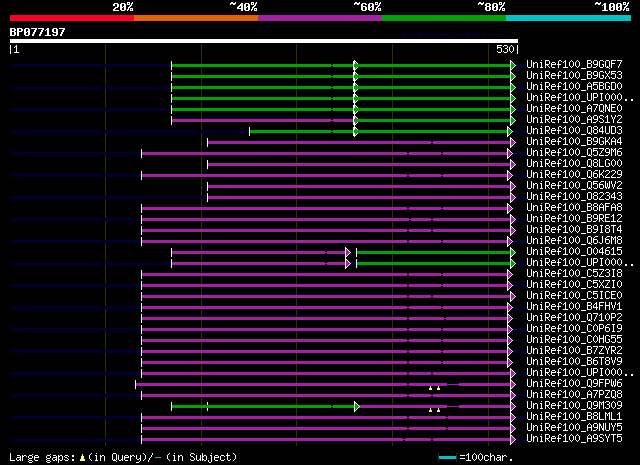Click the purple end arrowhead on Q9FPW6 row
The height and width of the screenshot is (465, 640).
tap(513, 385)
